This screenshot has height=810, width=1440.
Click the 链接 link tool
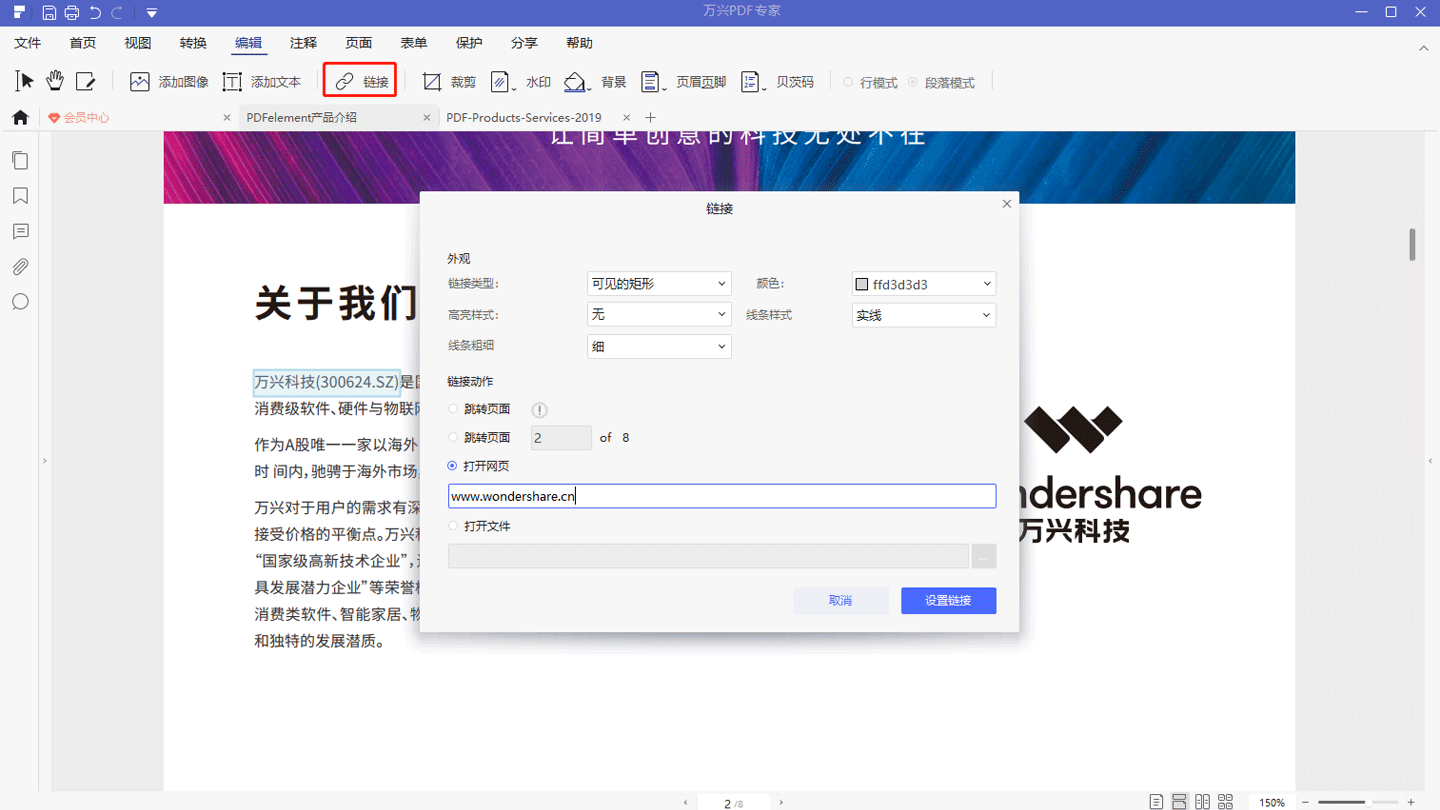tap(362, 82)
